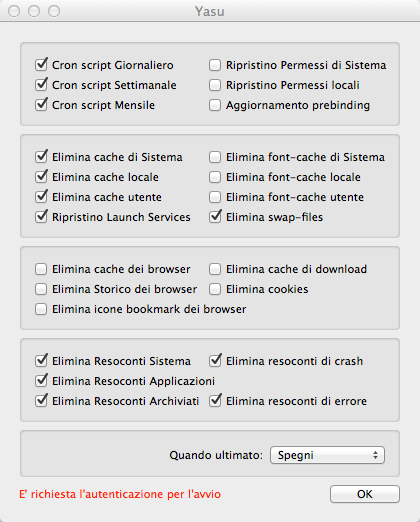Tick Elimina icone bookmark dei browser
The width and height of the screenshot is (420, 522).
point(41,309)
